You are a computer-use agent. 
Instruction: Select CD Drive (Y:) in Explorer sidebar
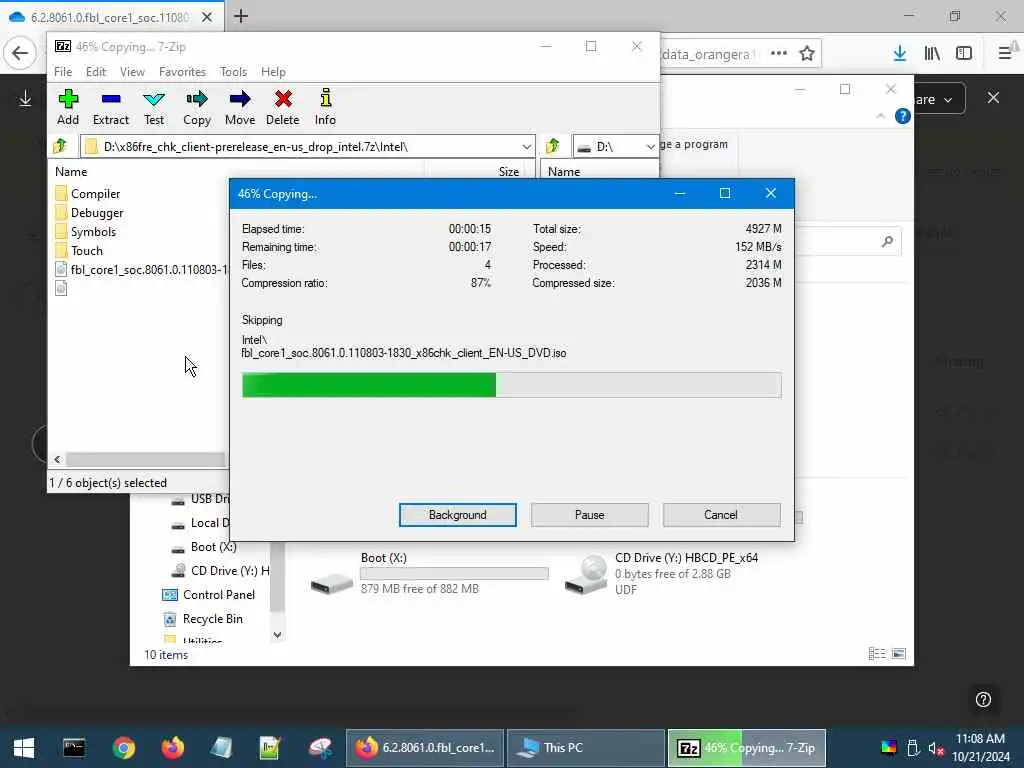220,571
